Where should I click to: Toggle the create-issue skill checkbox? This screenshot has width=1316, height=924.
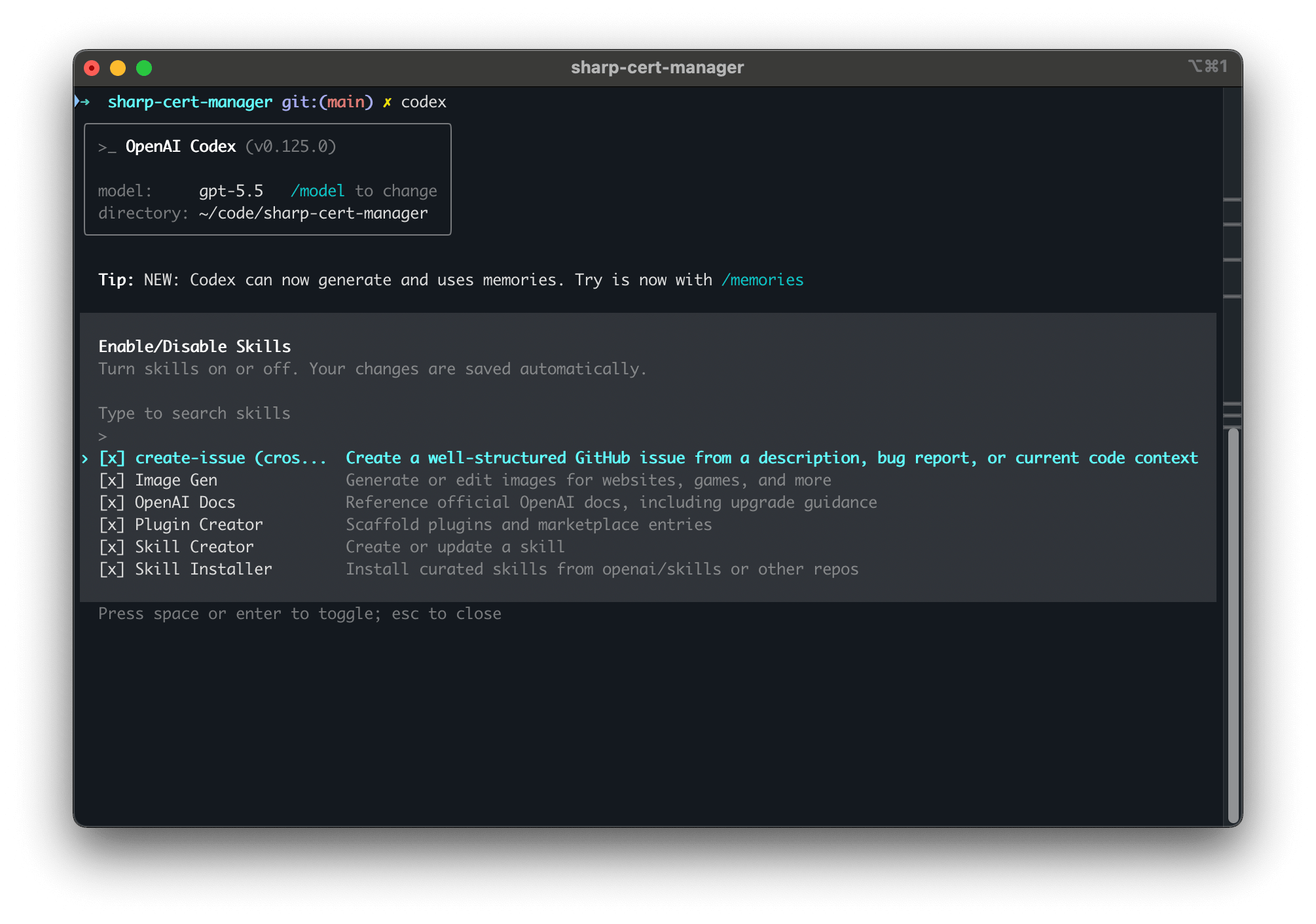click(x=112, y=458)
